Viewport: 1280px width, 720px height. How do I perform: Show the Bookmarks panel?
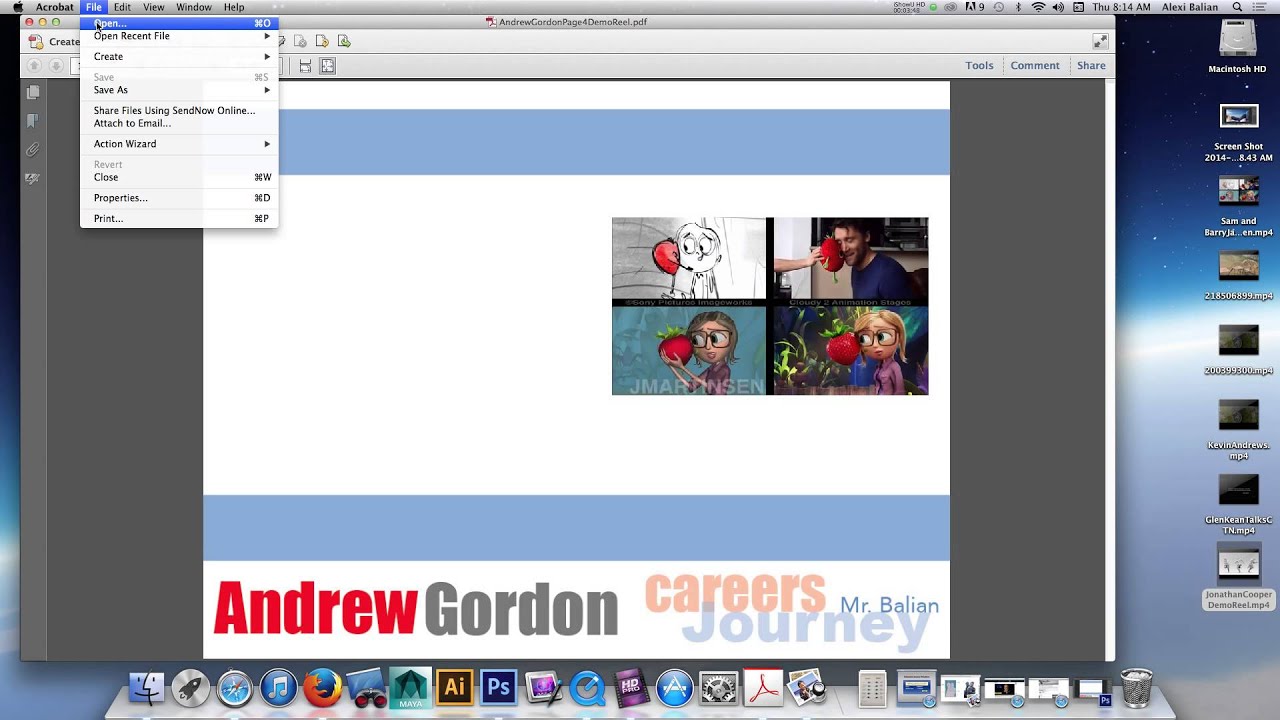pyautogui.click(x=32, y=121)
